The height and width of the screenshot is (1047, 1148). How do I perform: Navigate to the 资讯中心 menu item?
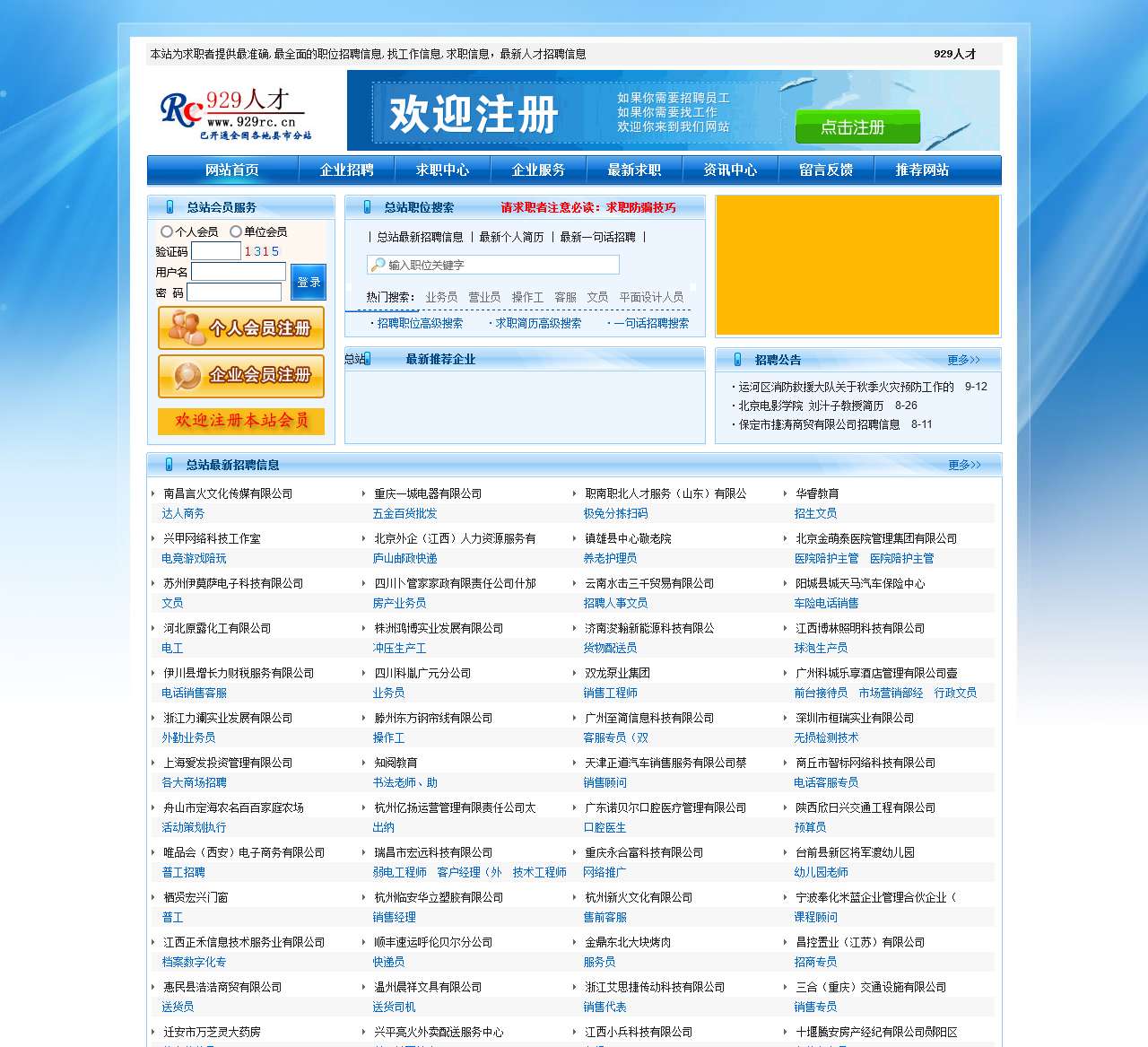[730, 170]
